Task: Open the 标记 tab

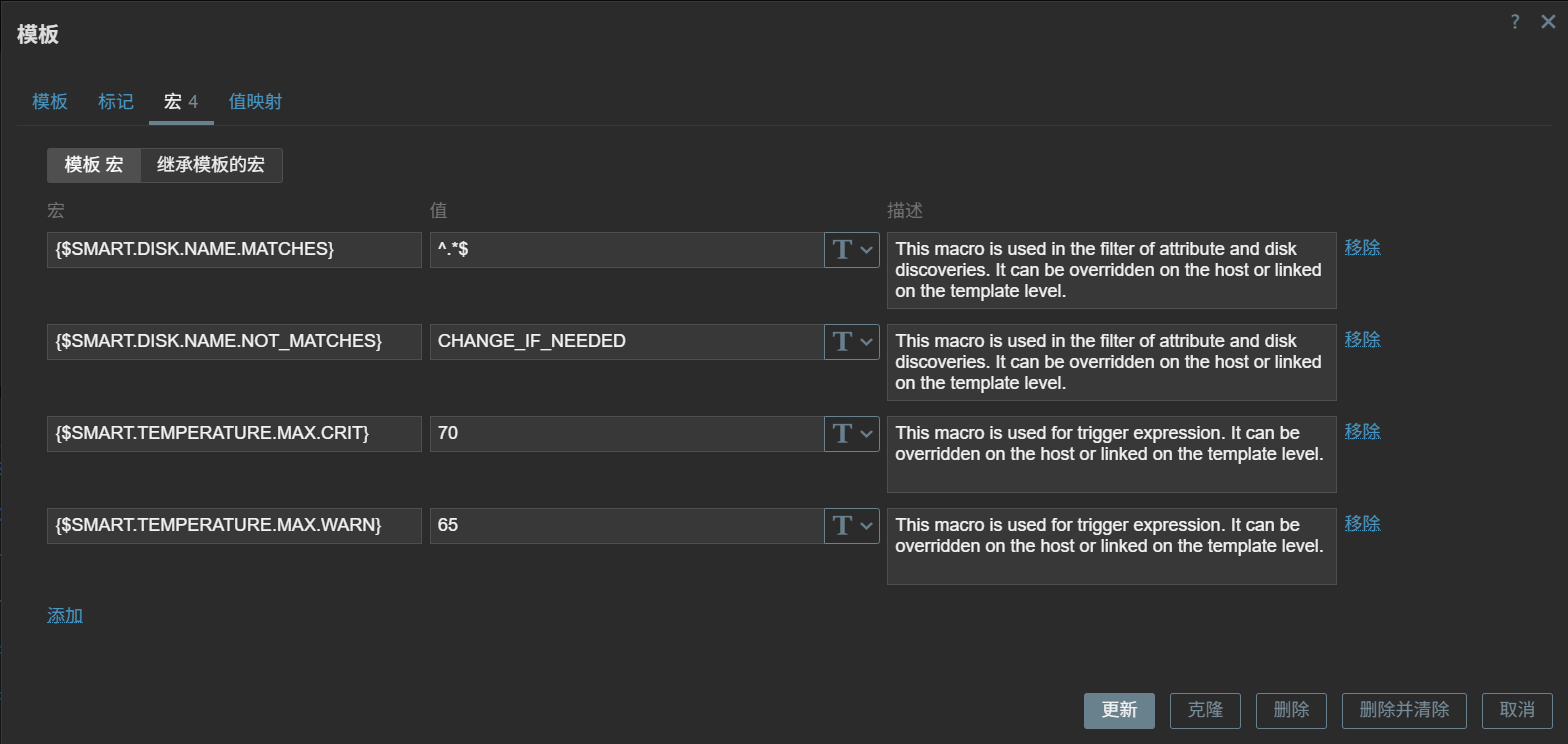Action: point(116,102)
